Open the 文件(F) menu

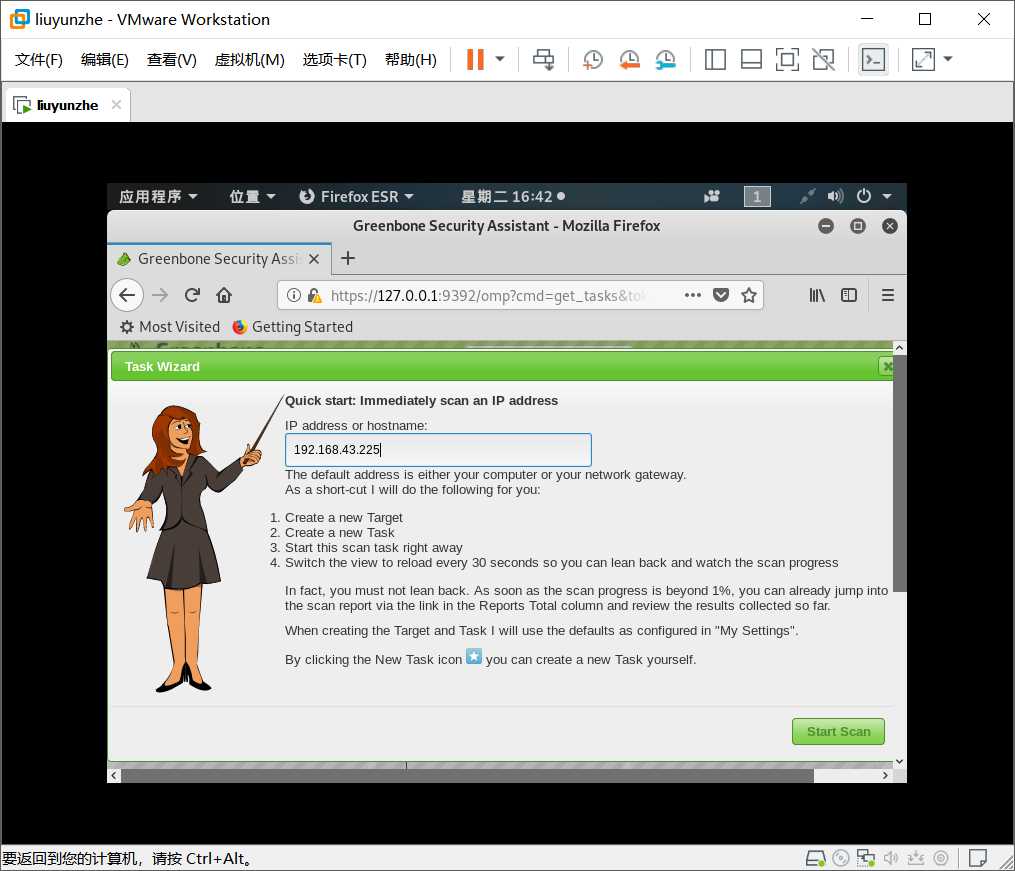pyautogui.click(x=39, y=60)
